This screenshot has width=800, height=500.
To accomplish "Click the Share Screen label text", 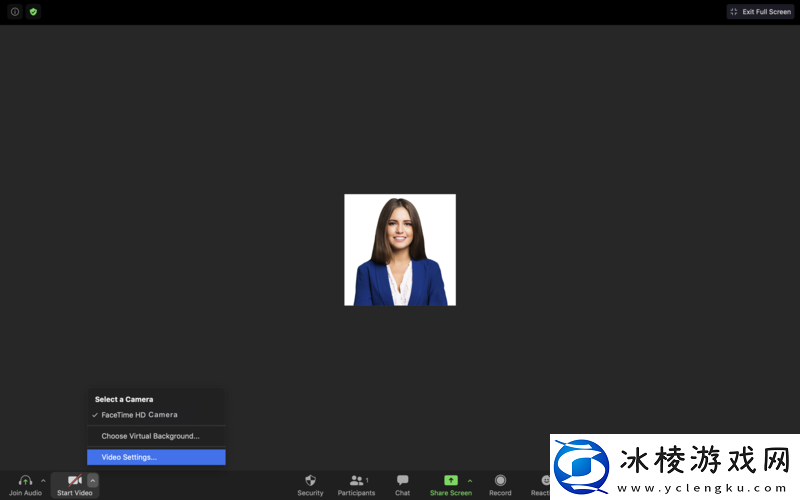I will (x=450, y=493).
